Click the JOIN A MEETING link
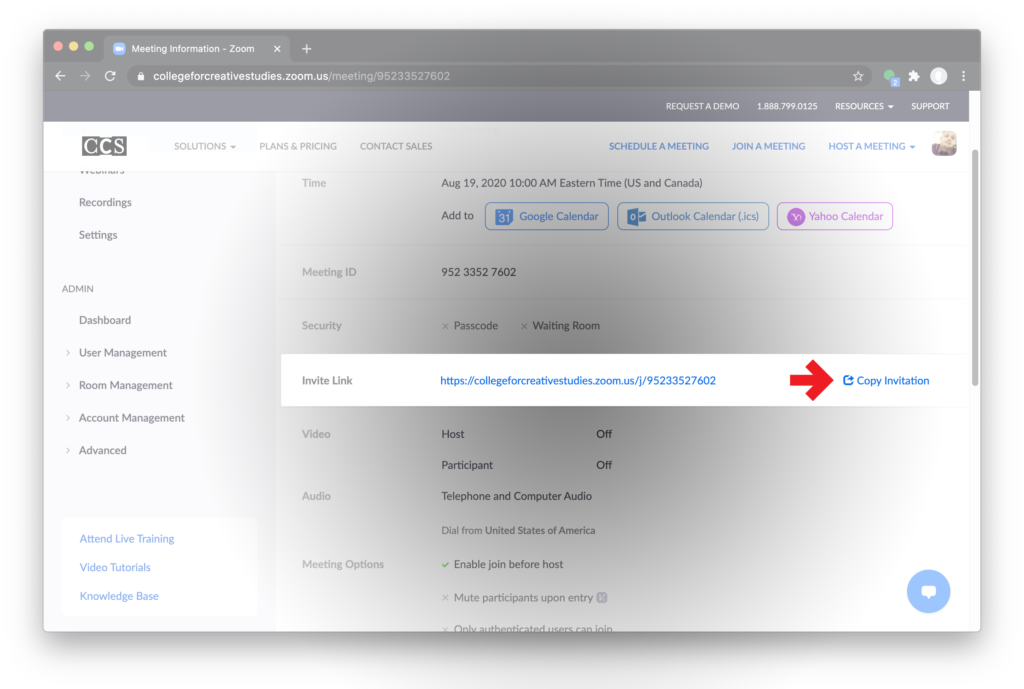The image size is (1024, 689). 767,145
